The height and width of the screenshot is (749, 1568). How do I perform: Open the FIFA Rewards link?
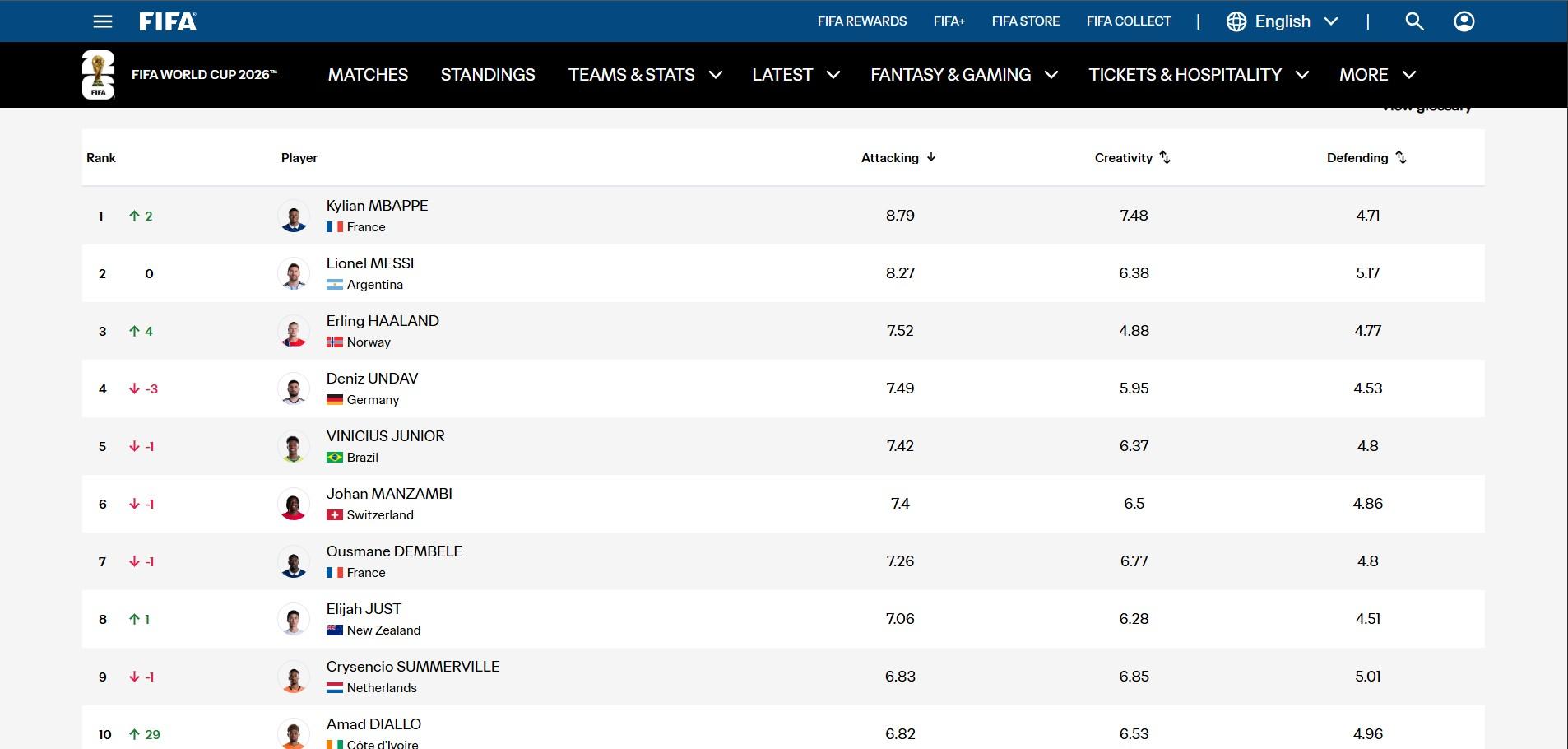(x=862, y=21)
